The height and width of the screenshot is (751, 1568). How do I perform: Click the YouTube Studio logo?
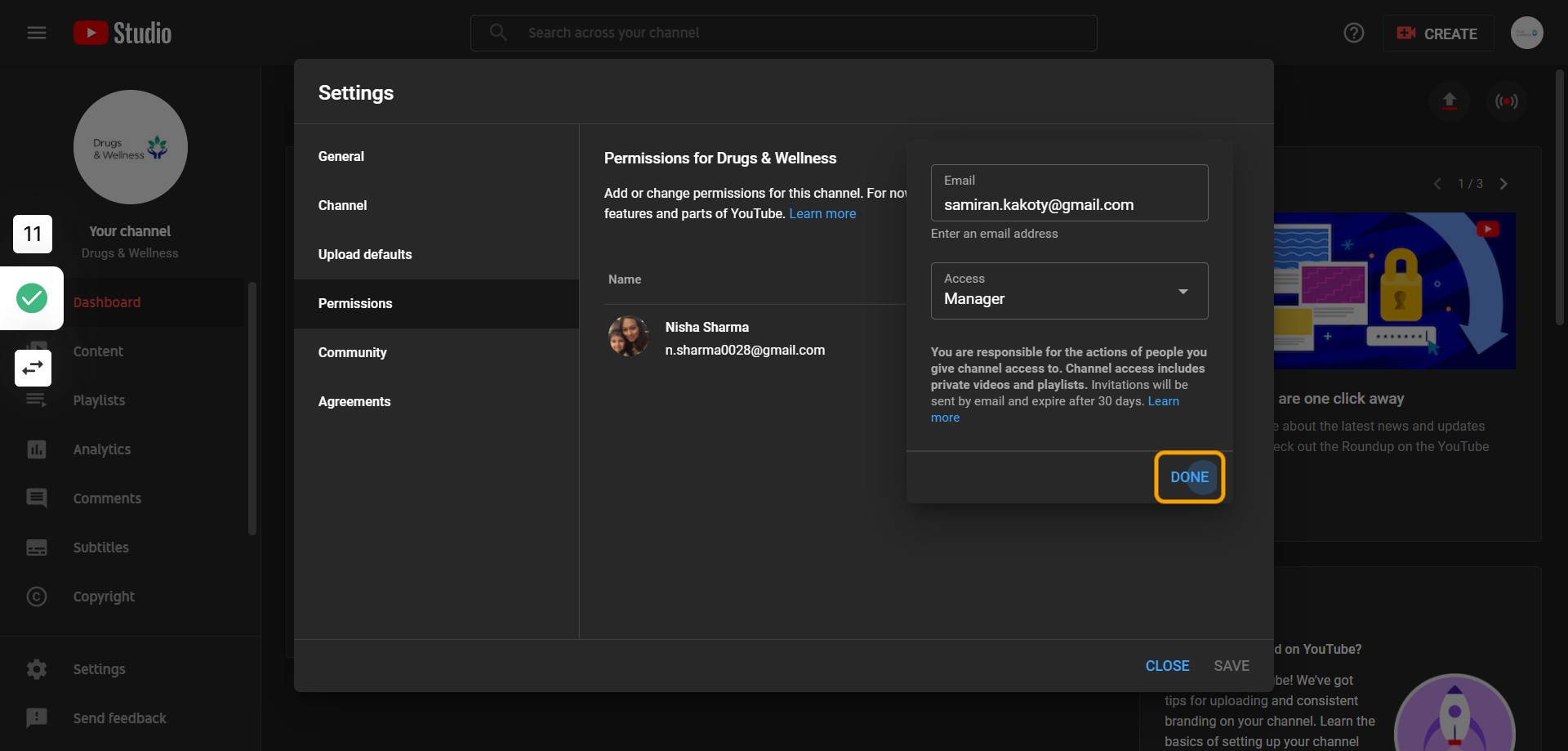tap(122, 33)
